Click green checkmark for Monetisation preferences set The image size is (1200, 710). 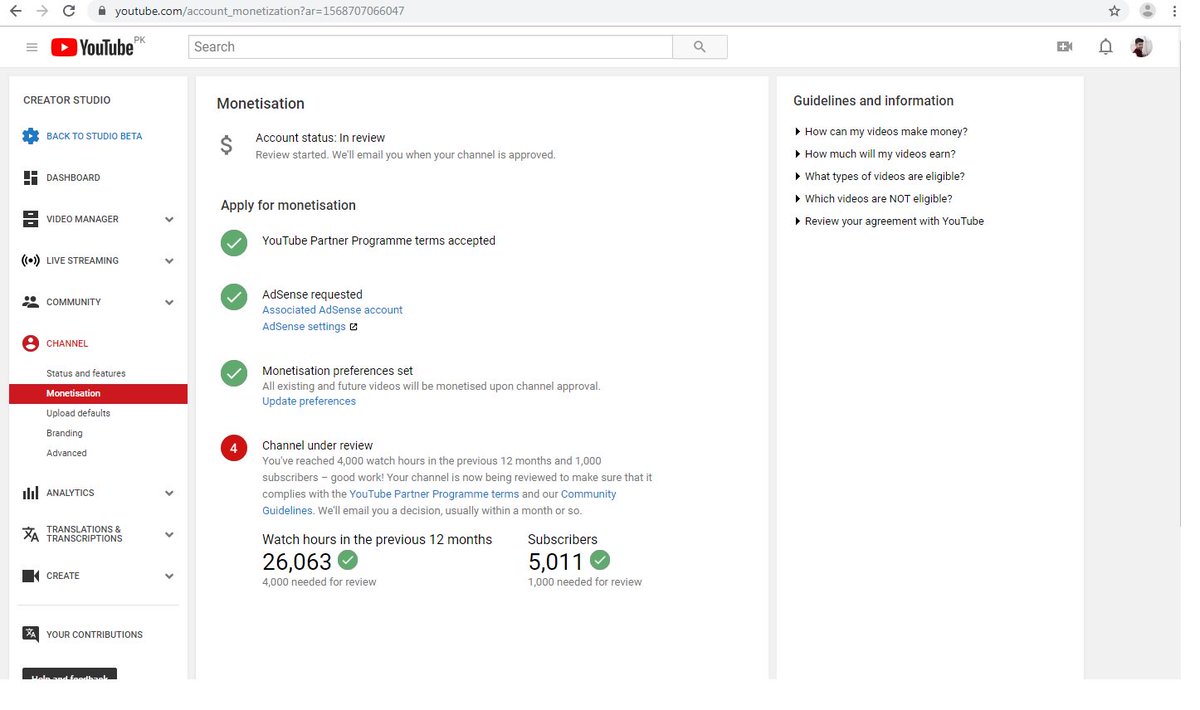tap(234, 373)
